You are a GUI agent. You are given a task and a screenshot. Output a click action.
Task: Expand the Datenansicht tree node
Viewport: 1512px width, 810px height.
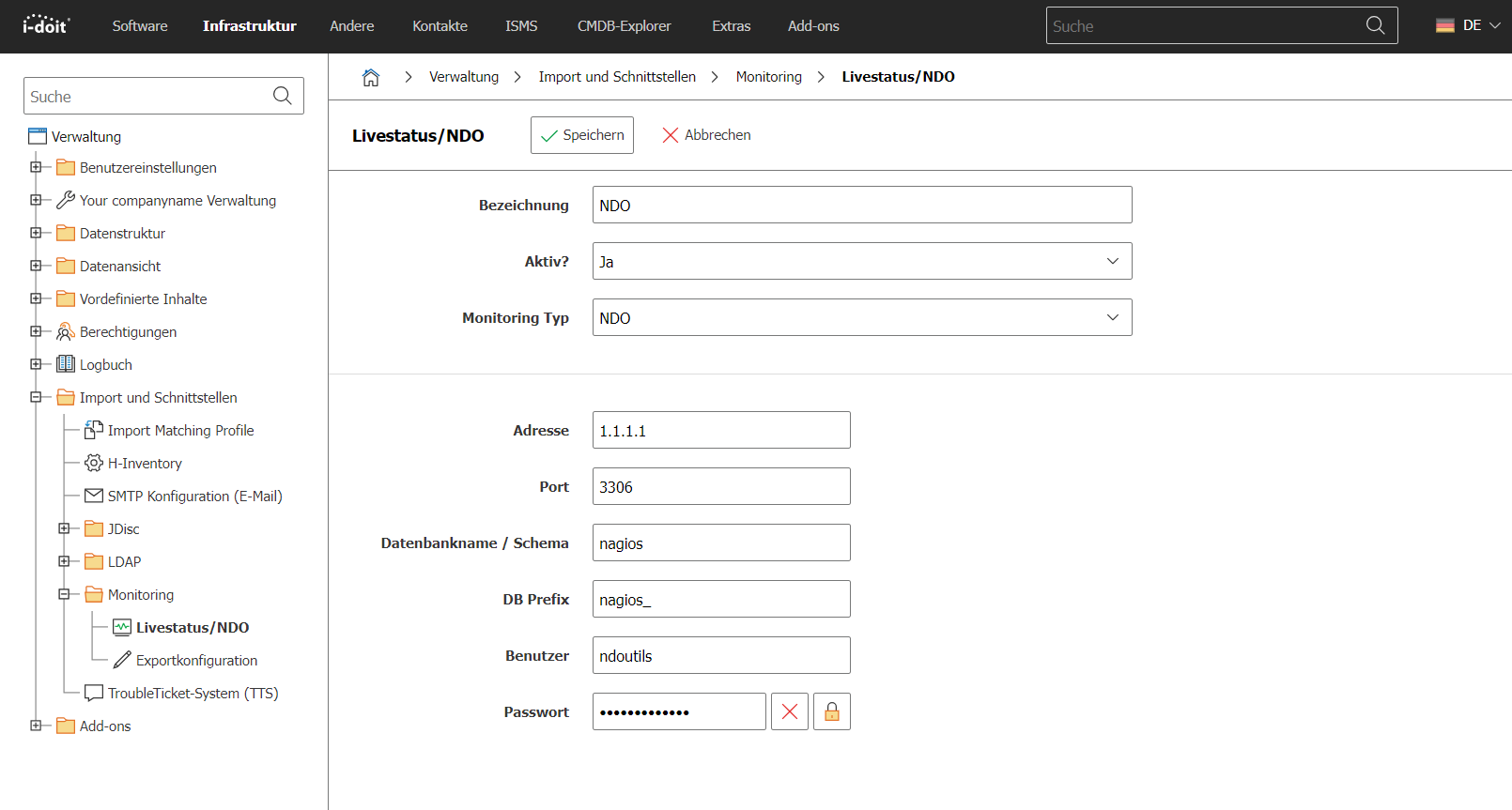[36, 266]
